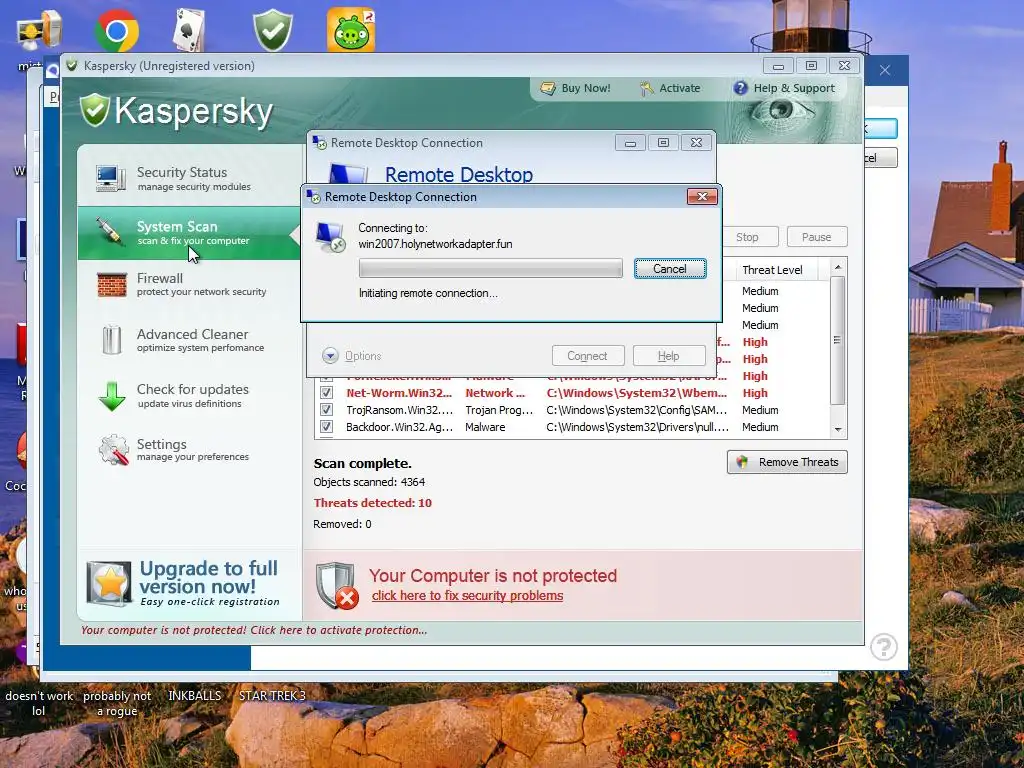Click 'Objects scanned: 4364' text
Viewport: 1024px width, 768px height.
pos(369,482)
